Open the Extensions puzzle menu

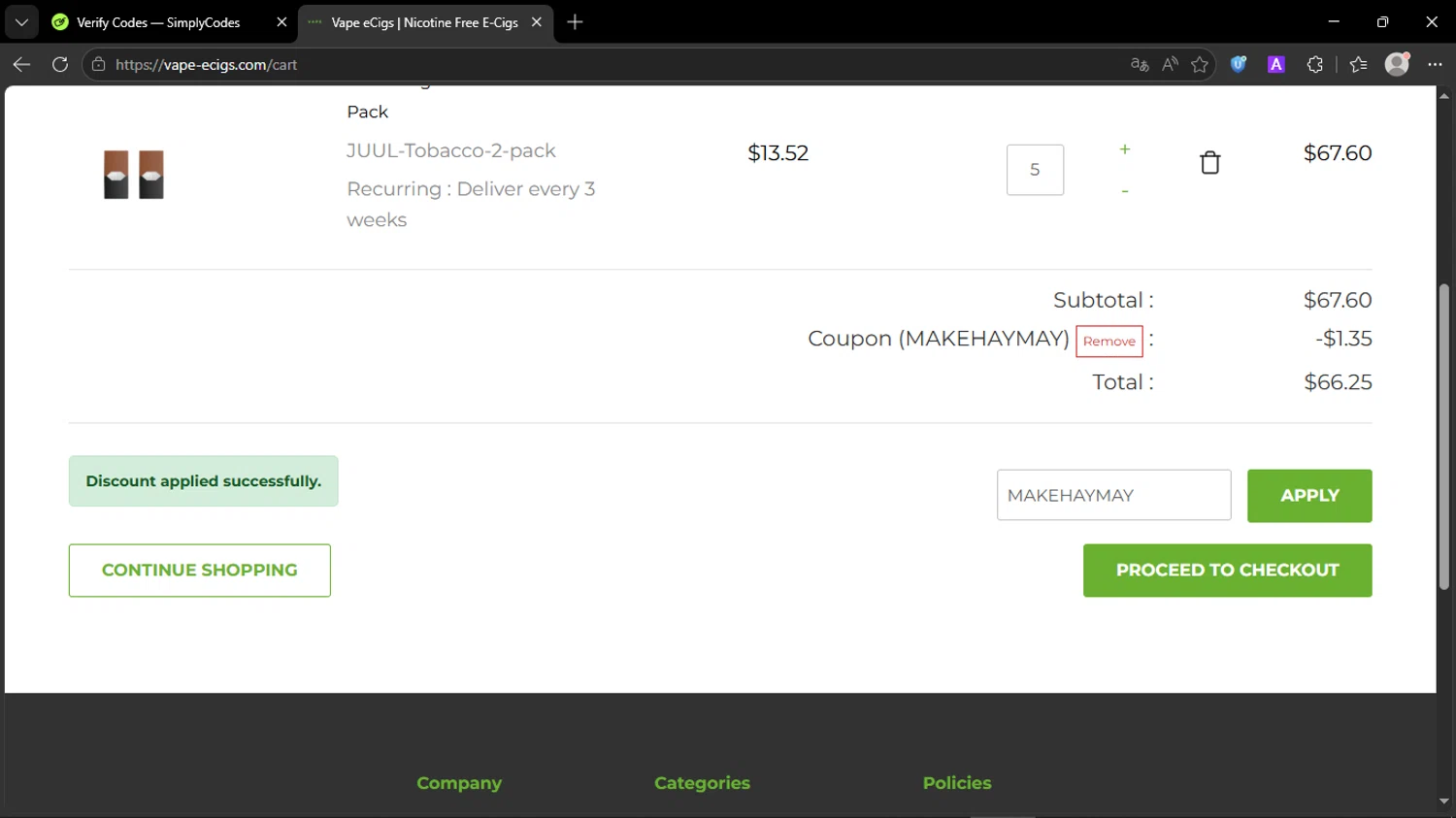(1315, 65)
